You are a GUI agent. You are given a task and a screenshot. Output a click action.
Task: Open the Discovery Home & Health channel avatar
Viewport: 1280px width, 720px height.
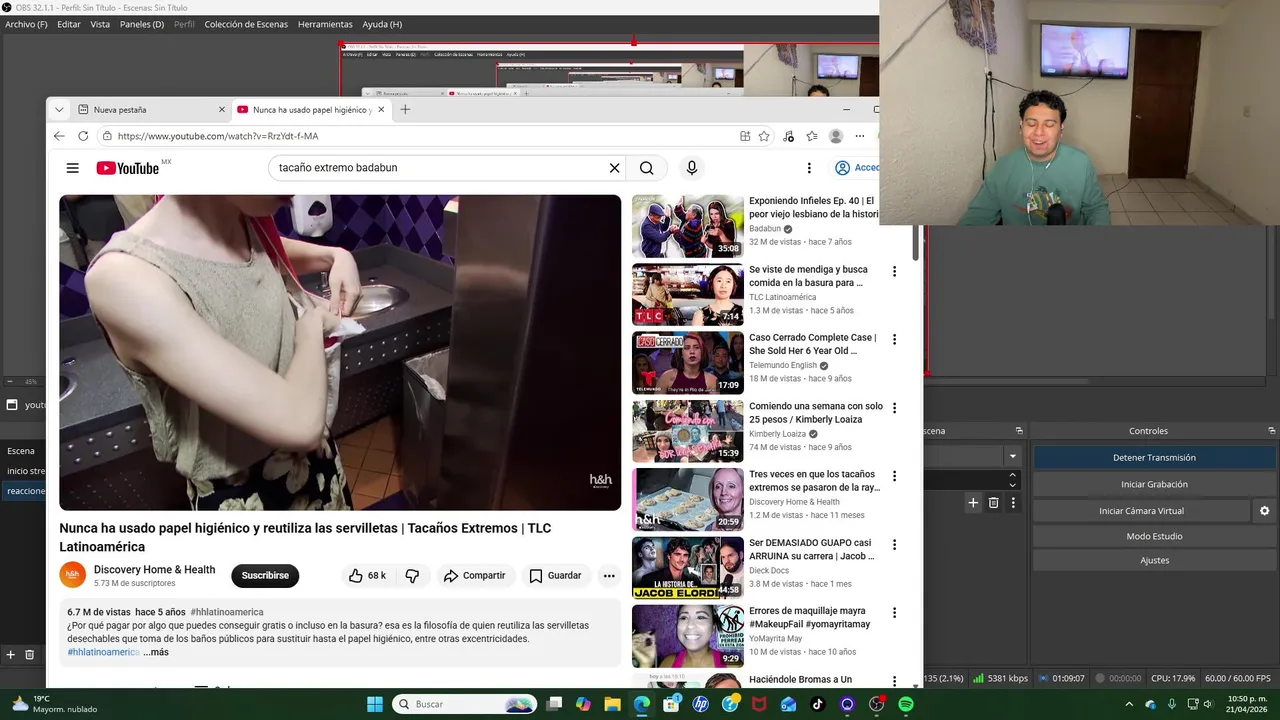(73, 575)
